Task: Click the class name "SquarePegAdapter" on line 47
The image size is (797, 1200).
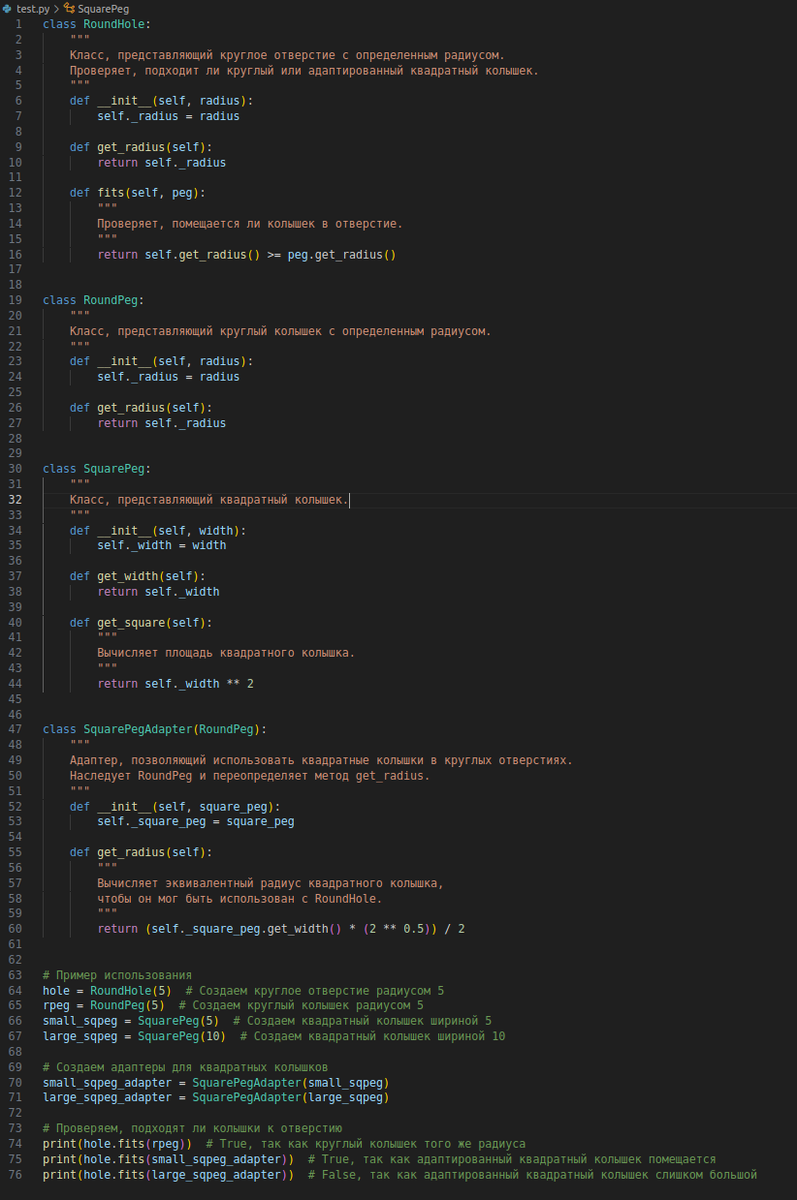Action: [138, 730]
